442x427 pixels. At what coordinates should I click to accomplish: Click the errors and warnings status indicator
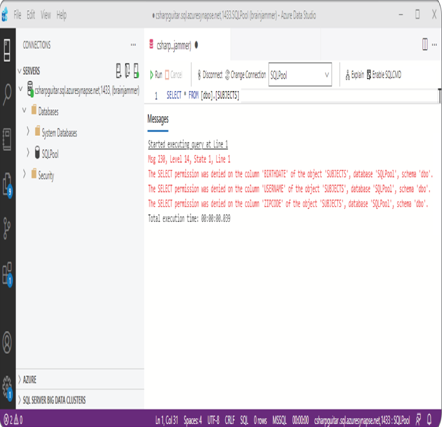[x=13, y=419]
